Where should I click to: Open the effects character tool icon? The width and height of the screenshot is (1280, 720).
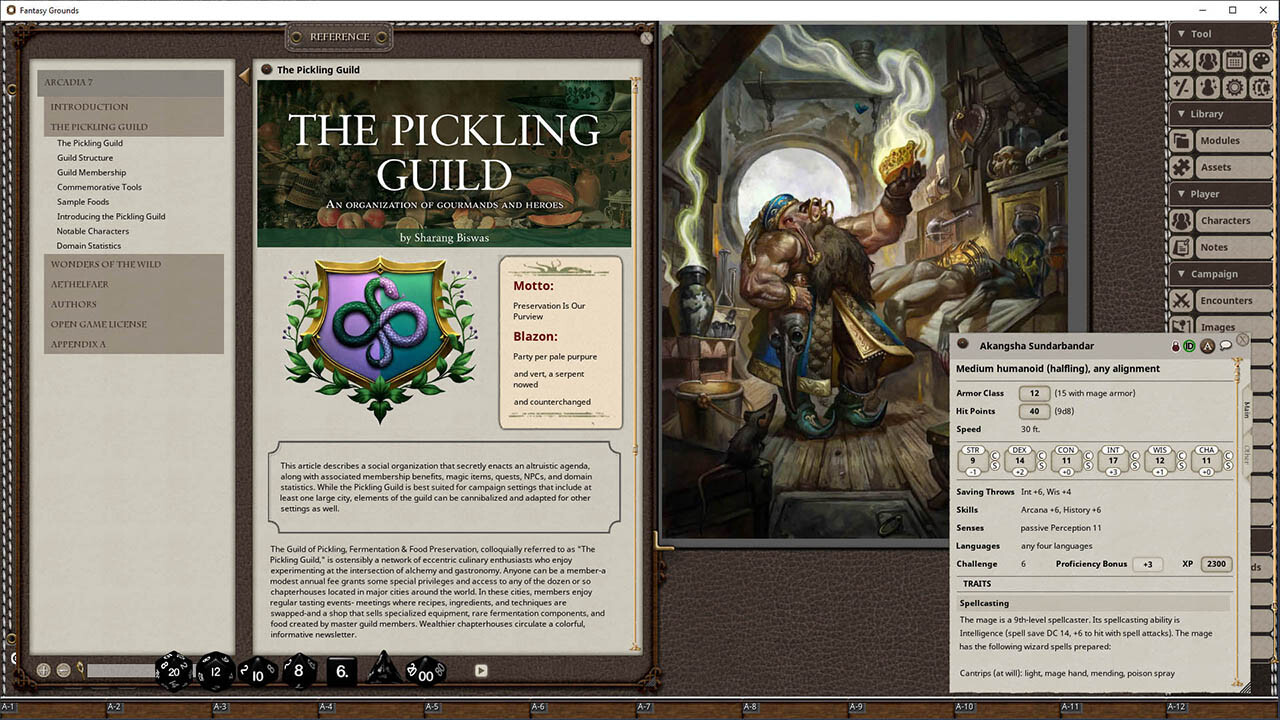[x=1207, y=88]
